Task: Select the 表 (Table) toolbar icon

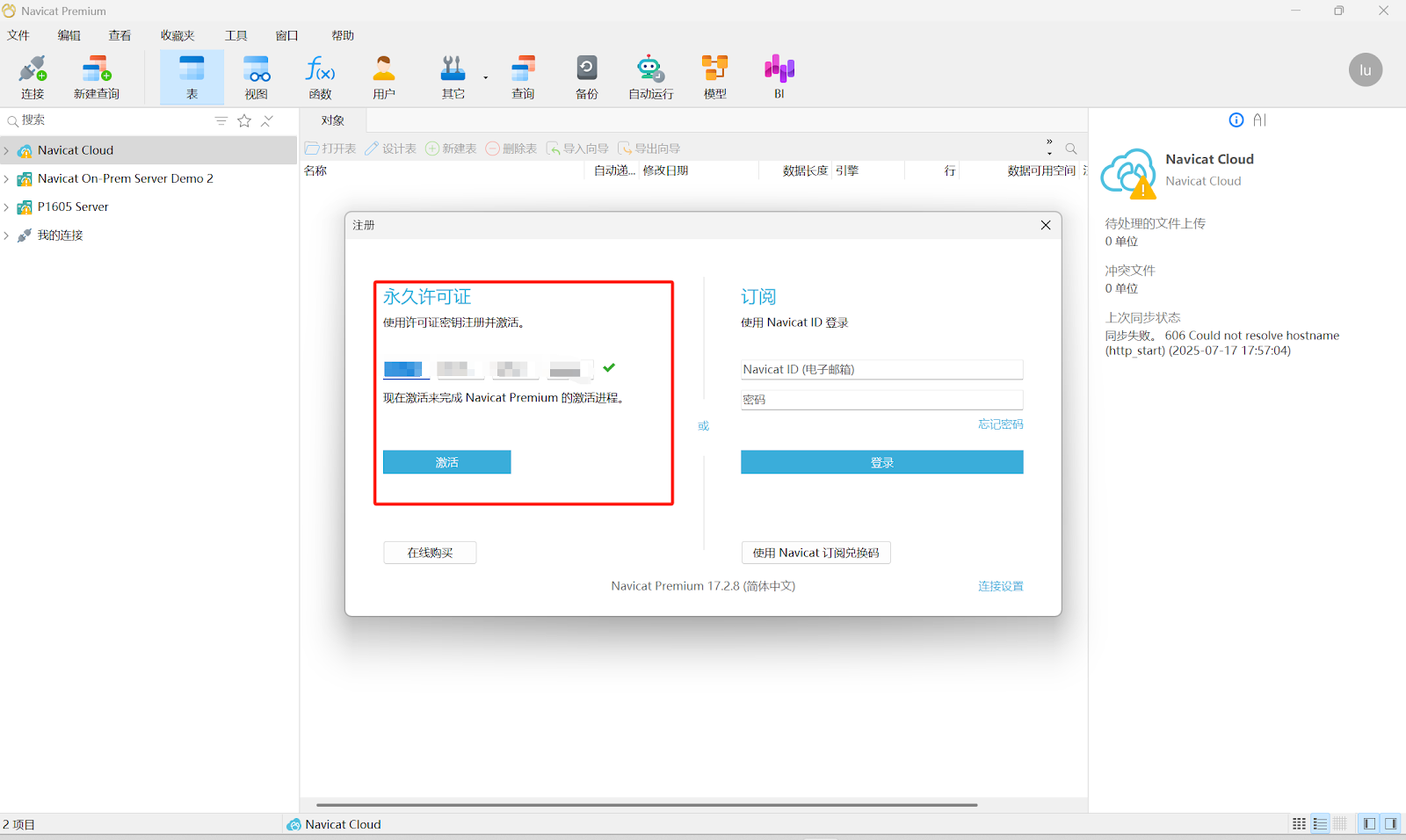Action: pyautogui.click(x=192, y=77)
